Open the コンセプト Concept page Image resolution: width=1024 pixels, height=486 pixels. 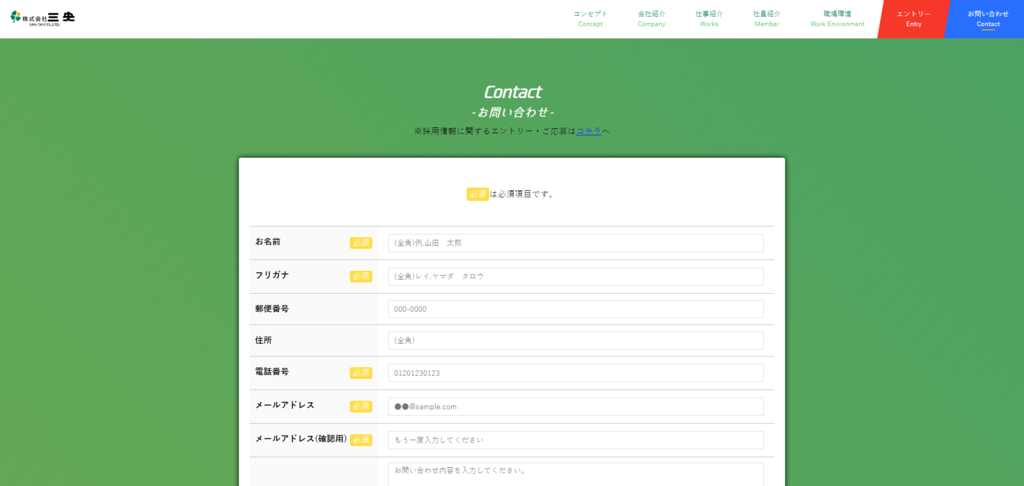tap(590, 18)
